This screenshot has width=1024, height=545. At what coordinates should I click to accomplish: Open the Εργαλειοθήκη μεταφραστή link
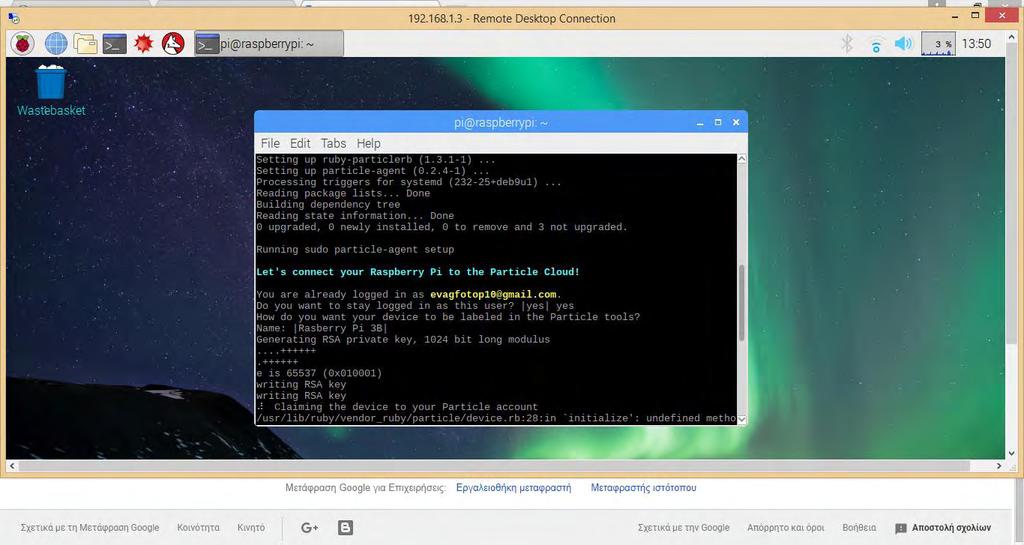(x=513, y=488)
